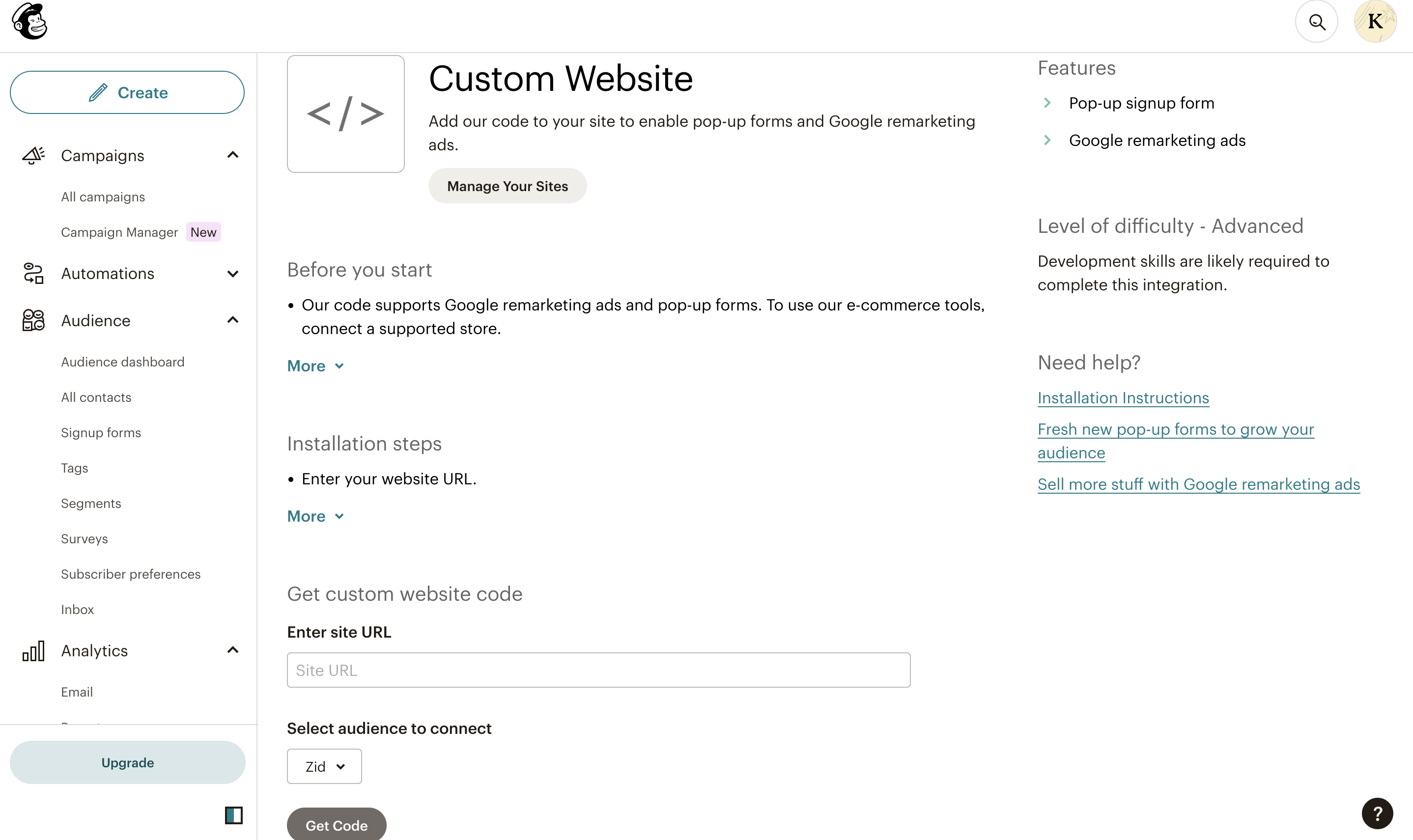Image resolution: width=1413 pixels, height=840 pixels.
Task: Select the Campaigns megaphone icon
Action: click(x=33, y=155)
